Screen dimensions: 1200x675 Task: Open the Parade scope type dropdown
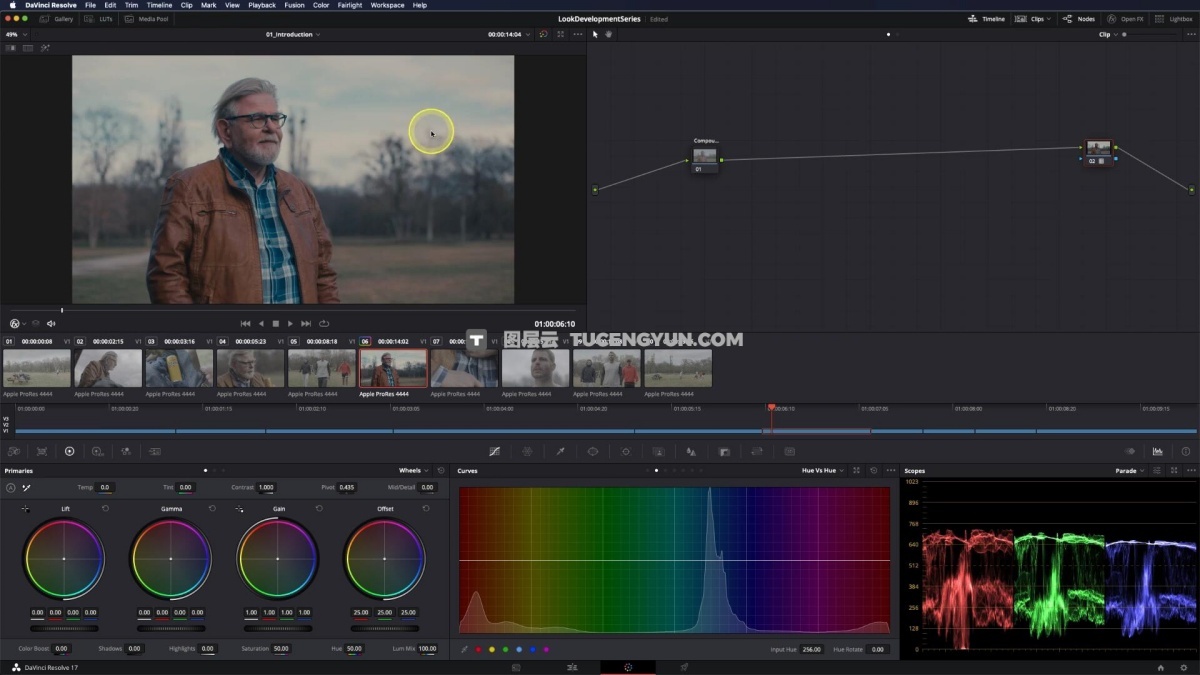coord(1130,470)
